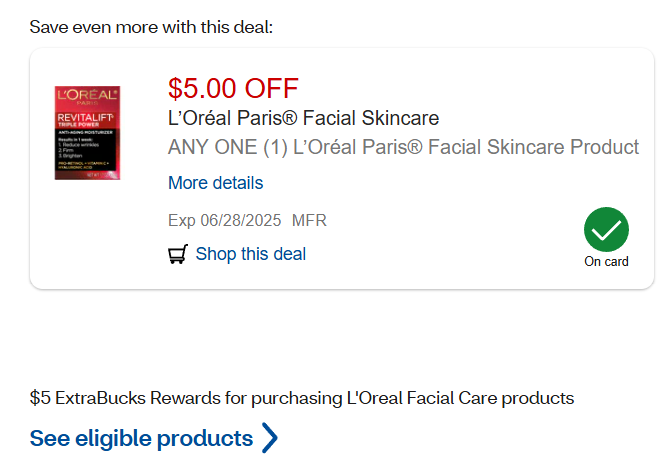The image size is (665, 465).
Task: Select the L'Oréal Paris® Facial Skincare title
Action: pos(303,118)
